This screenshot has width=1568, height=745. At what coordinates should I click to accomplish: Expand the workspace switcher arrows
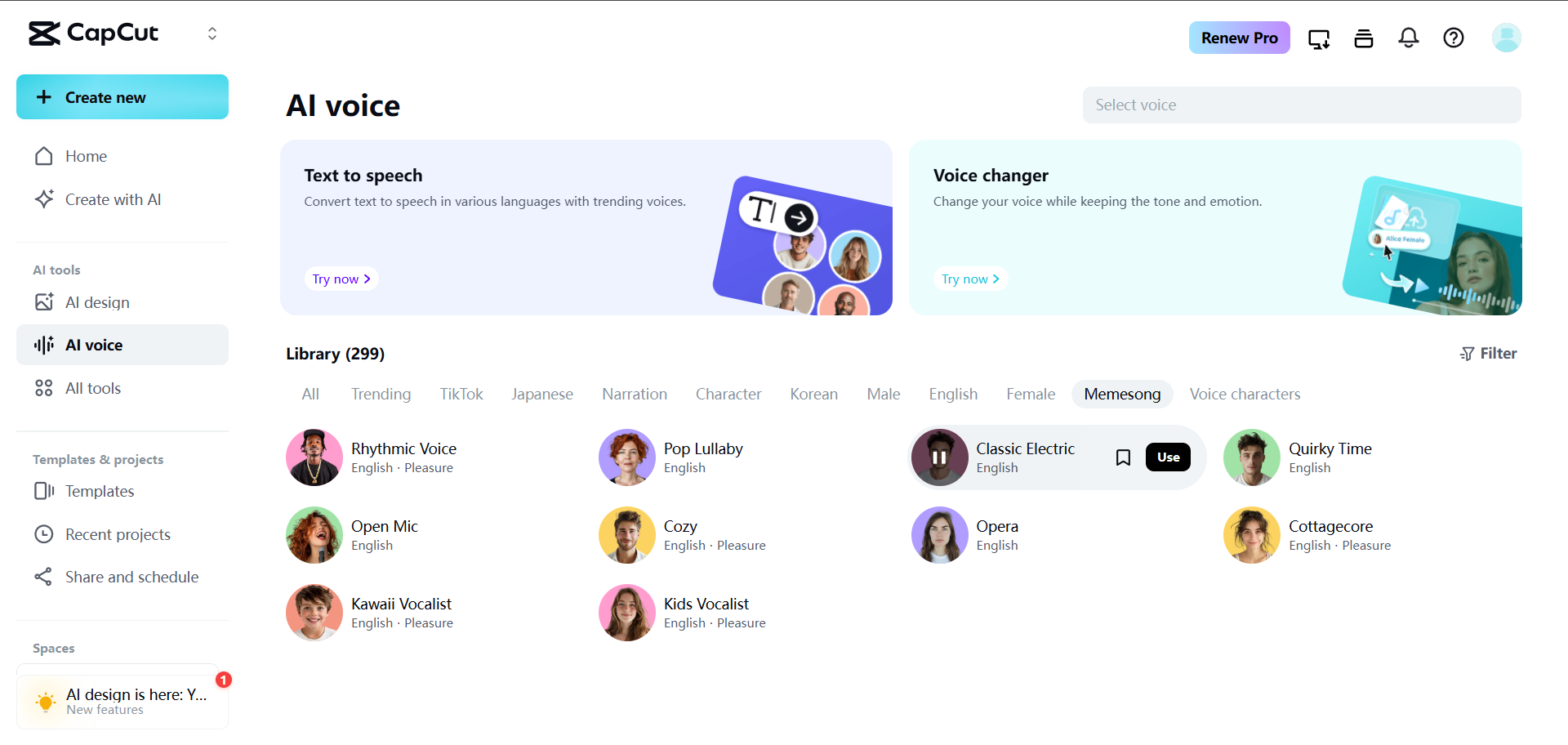point(212,33)
